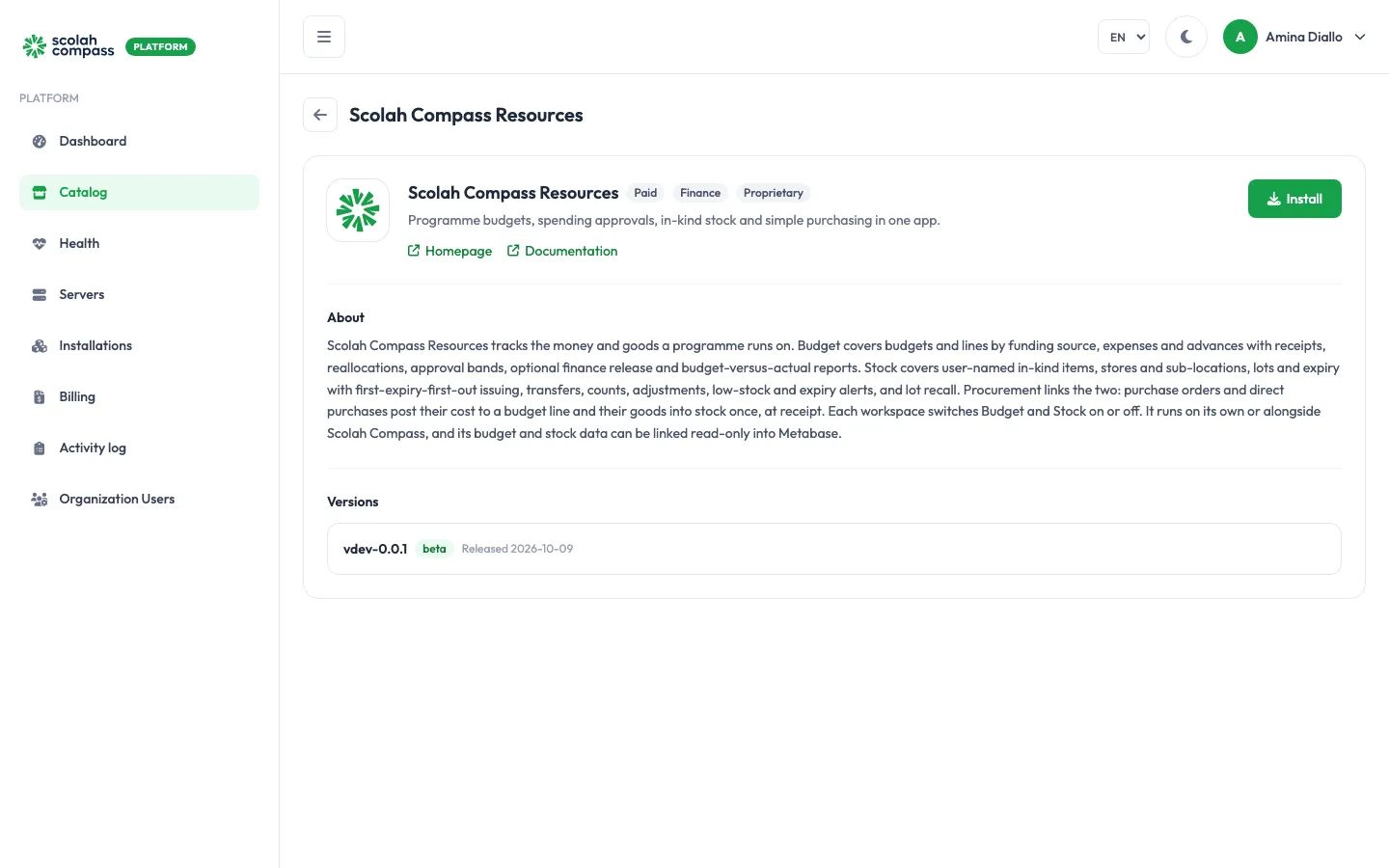Click the Versions section heading
The width and height of the screenshot is (1389, 868).
353,502
